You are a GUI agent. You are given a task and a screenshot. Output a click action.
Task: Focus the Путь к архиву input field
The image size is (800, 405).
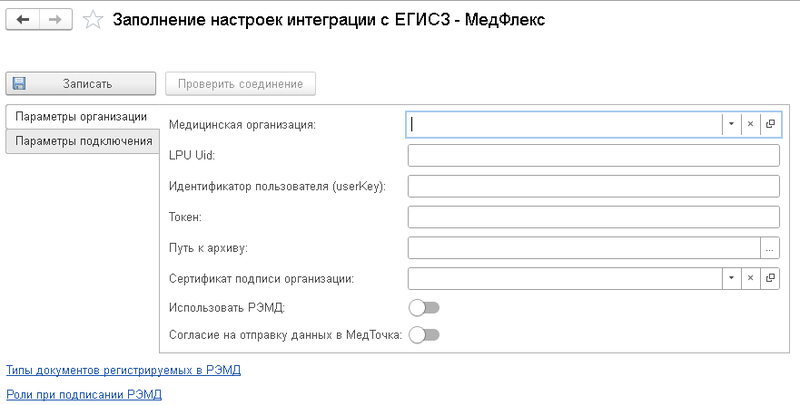point(584,248)
